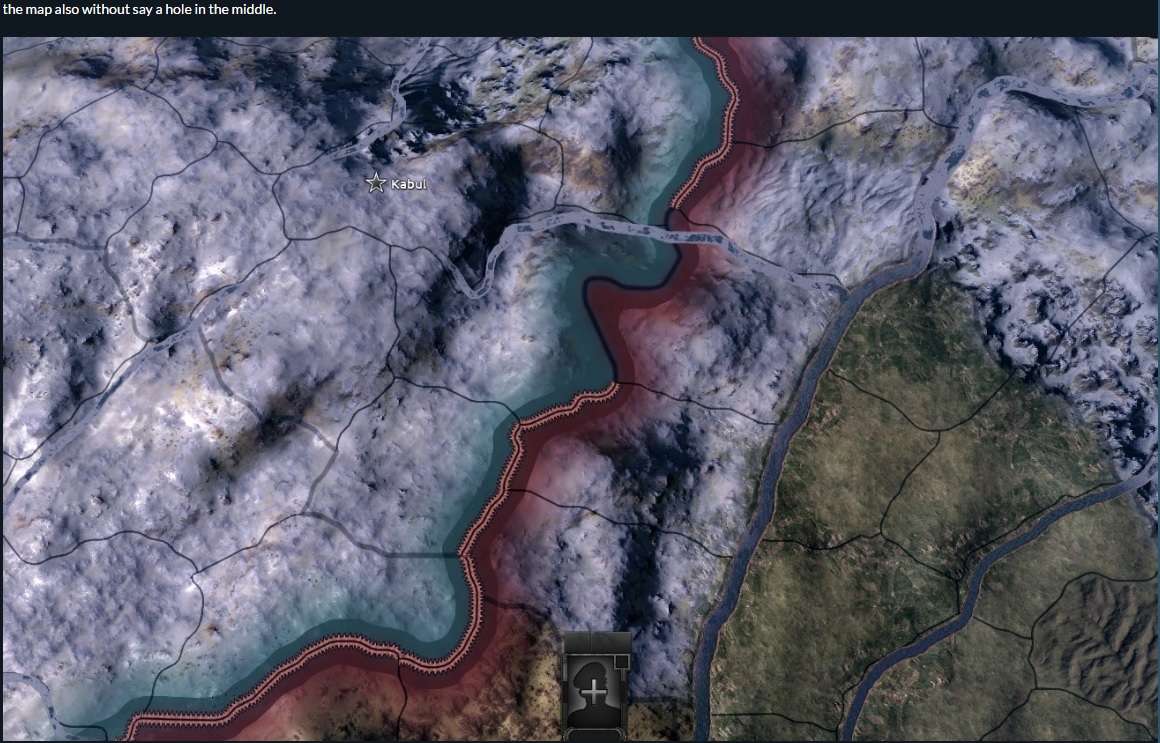Viewport: 1160px width, 743px height.
Task: Click the forum text line above the screenshot
Action: point(138,9)
